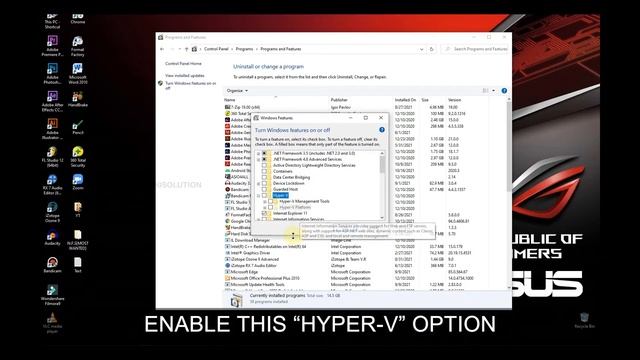Open FL Studio 12 desktop shortcut
This screenshot has height=360, width=640.
tap(52, 157)
